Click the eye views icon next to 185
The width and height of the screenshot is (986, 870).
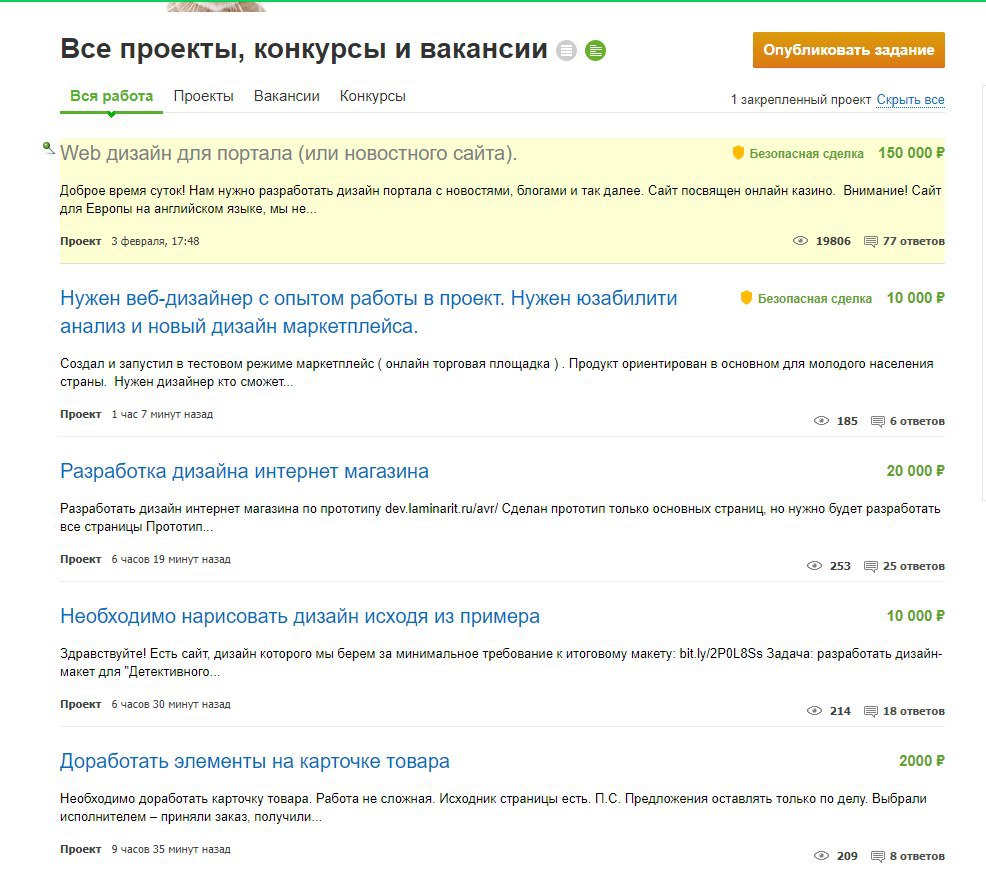(x=821, y=421)
